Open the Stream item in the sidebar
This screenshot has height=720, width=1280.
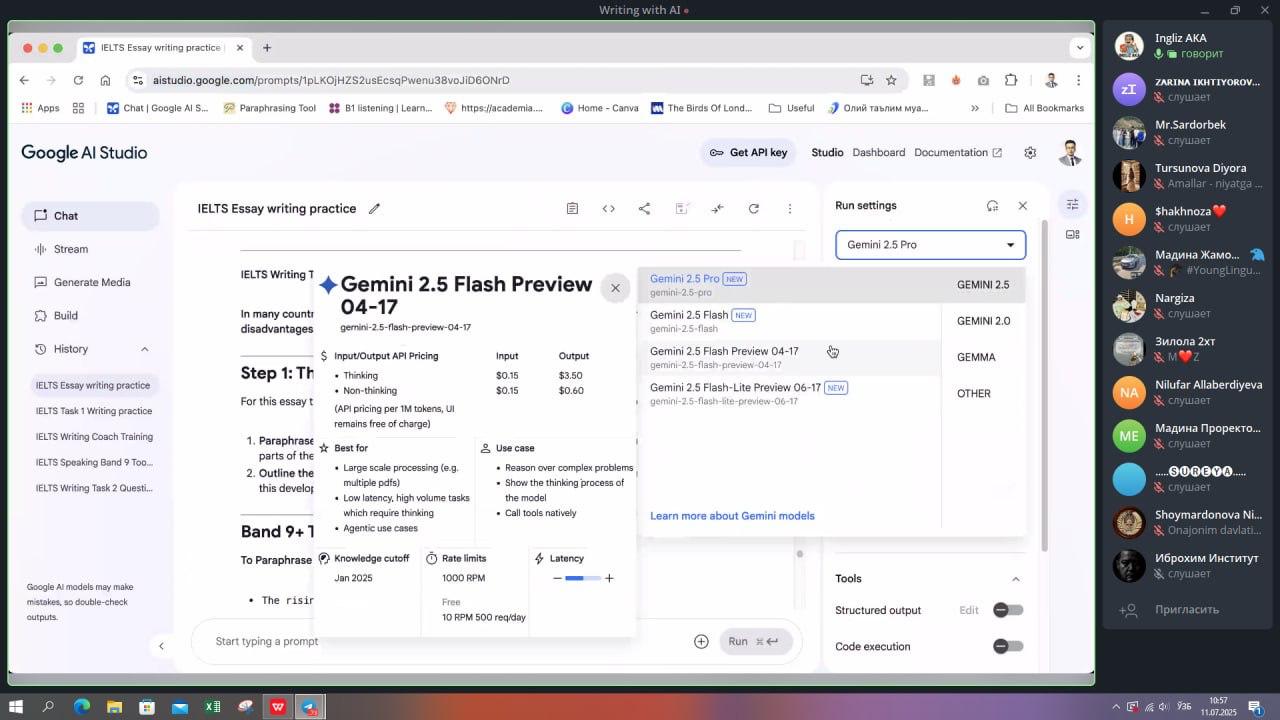[x=90, y=249]
